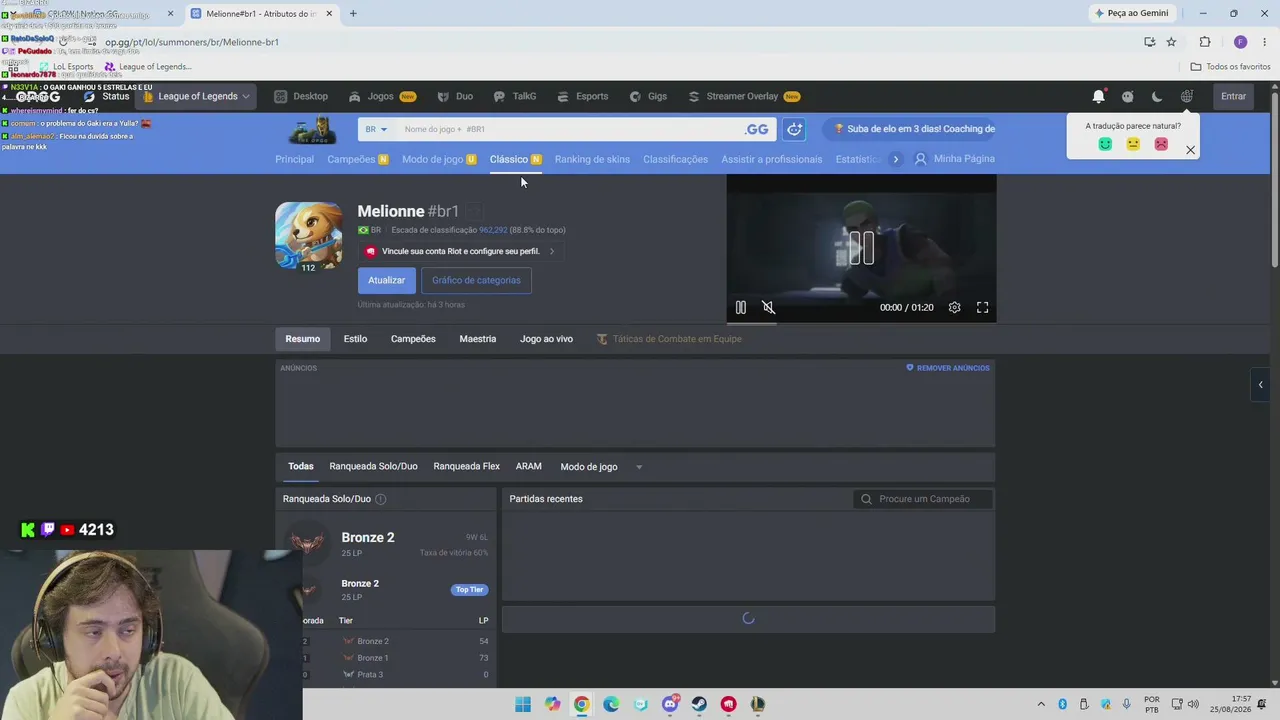Click the Ranqueada Solo/Duo info icon
Viewport: 1280px width, 720px height.
pyautogui.click(x=380, y=499)
